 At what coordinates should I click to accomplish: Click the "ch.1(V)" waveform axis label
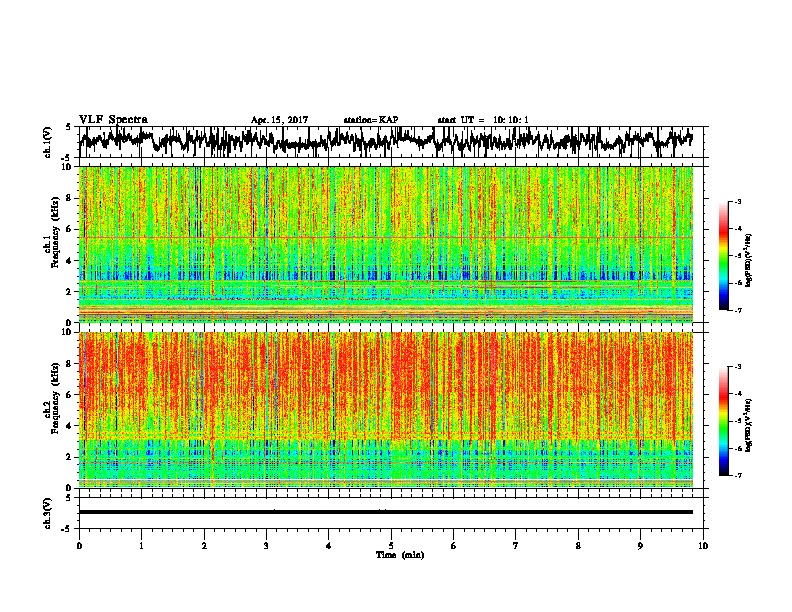(x=48, y=142)
